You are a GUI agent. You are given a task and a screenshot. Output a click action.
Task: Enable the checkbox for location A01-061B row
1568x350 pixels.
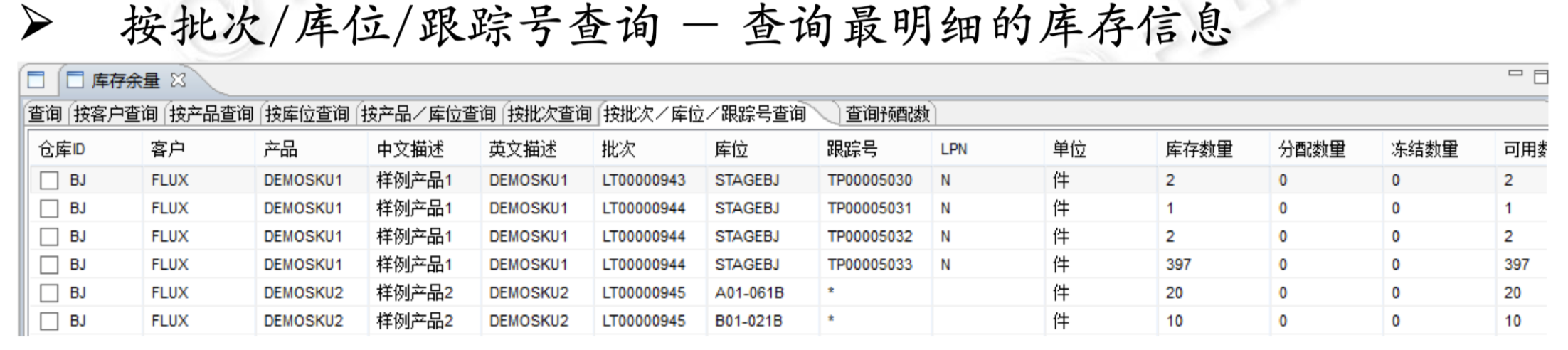tap(49, 293)
